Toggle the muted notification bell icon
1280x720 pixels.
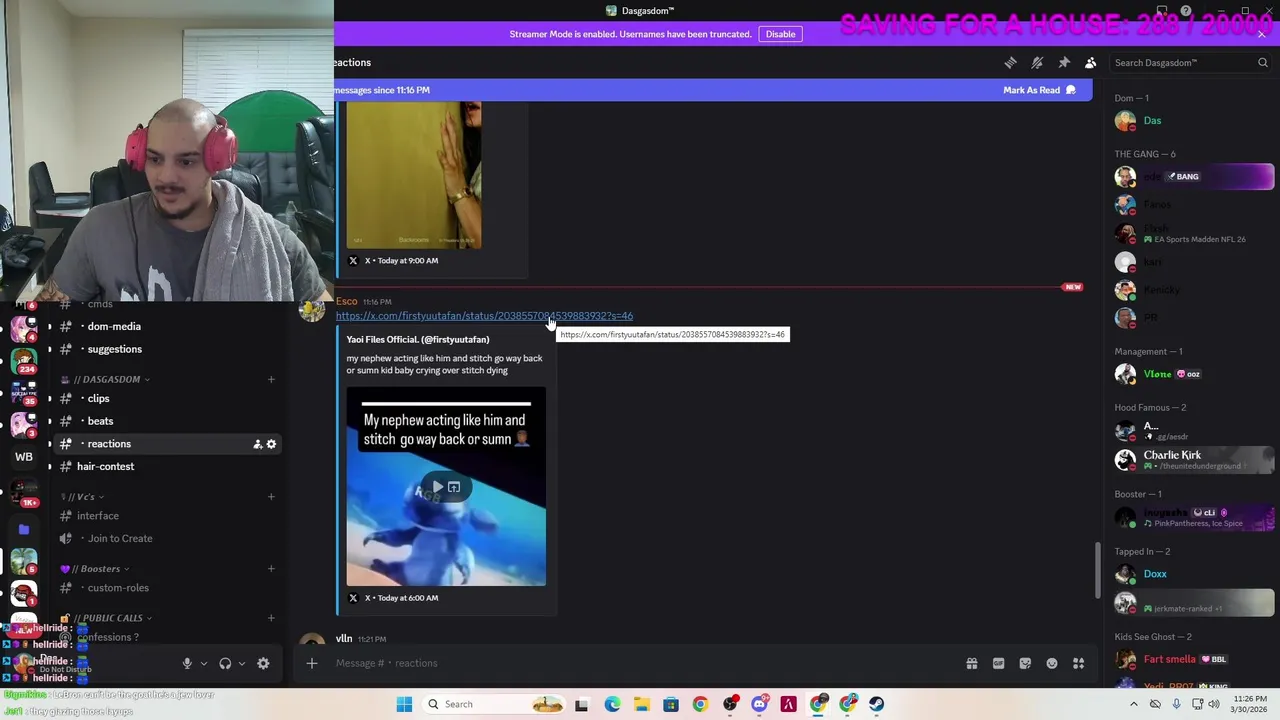point(1037,62)
